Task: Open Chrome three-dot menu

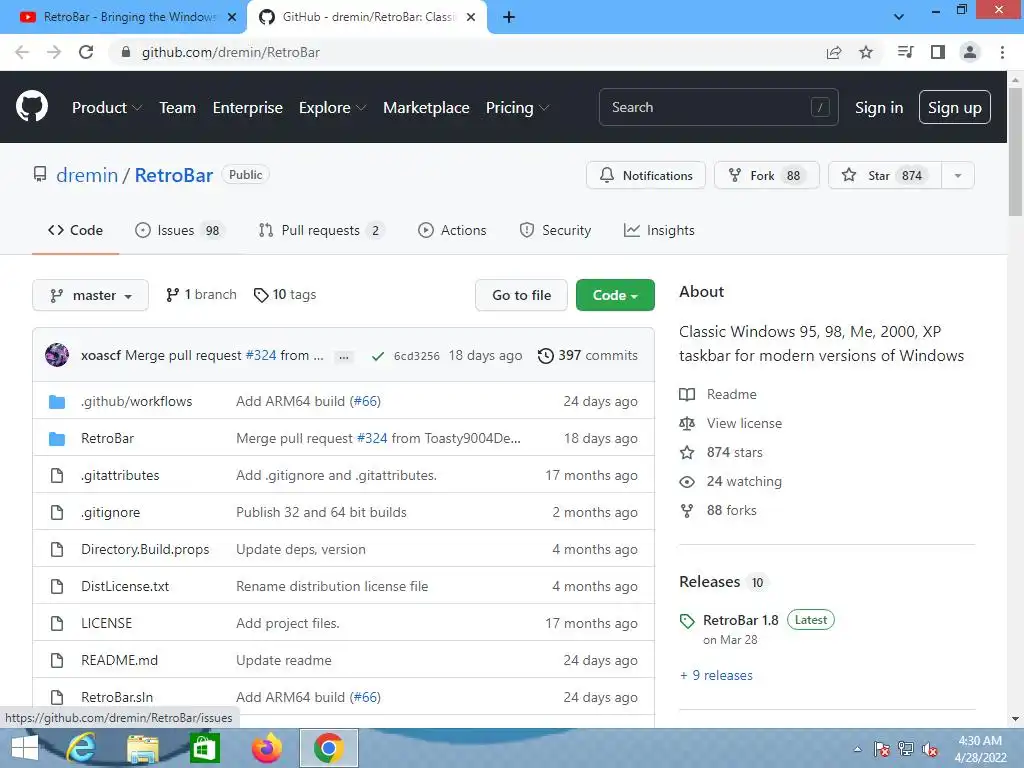Action: tap(1002, 52)
